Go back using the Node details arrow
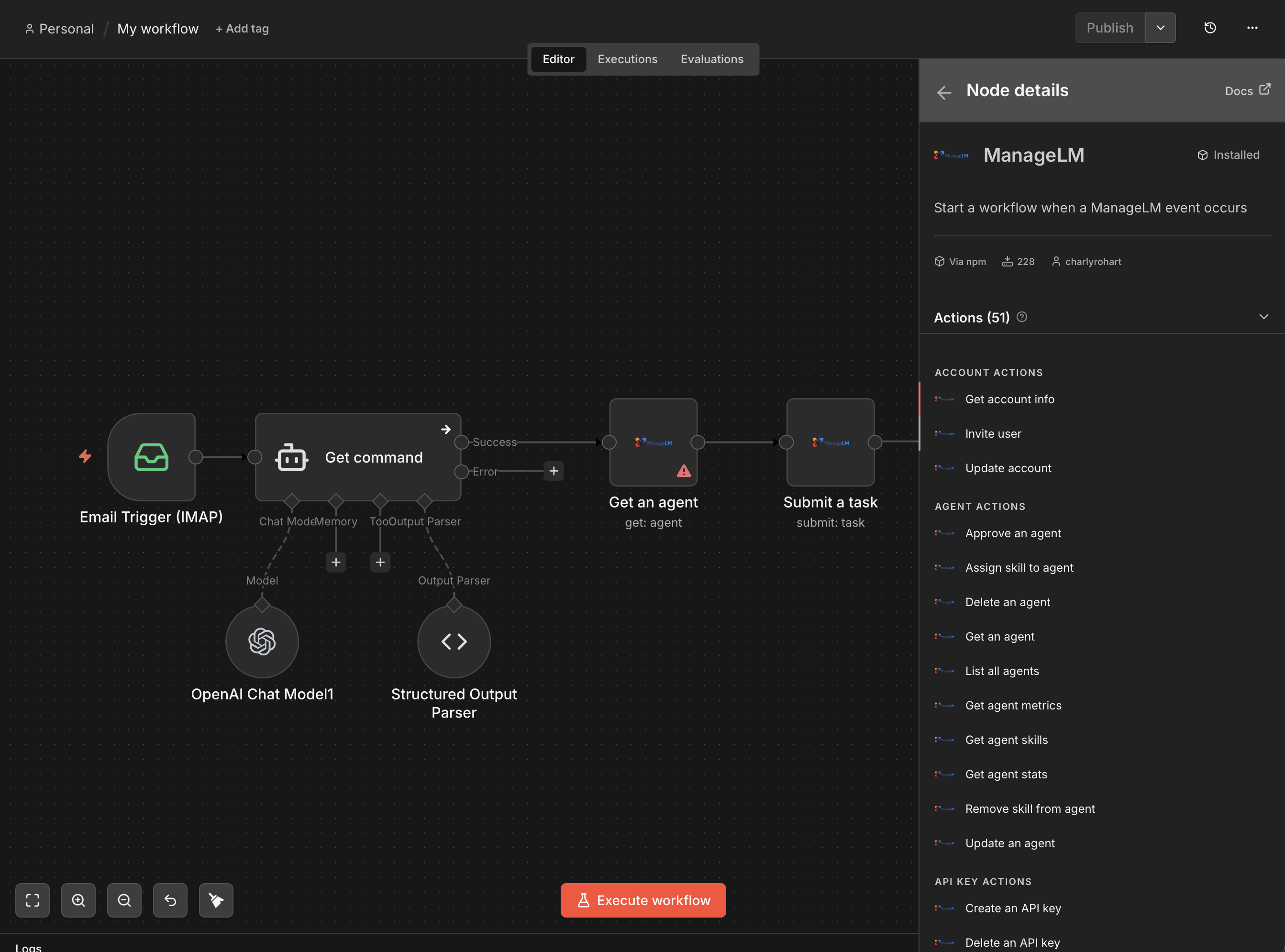The height and width of the screenshot is (952, 1285). 944,92
